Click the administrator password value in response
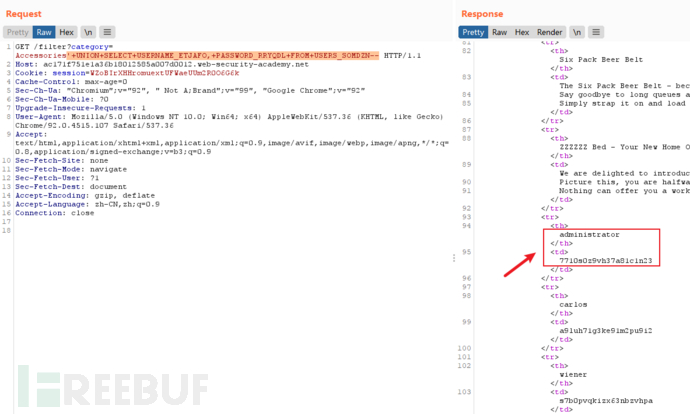 click(x=606, y=261)
